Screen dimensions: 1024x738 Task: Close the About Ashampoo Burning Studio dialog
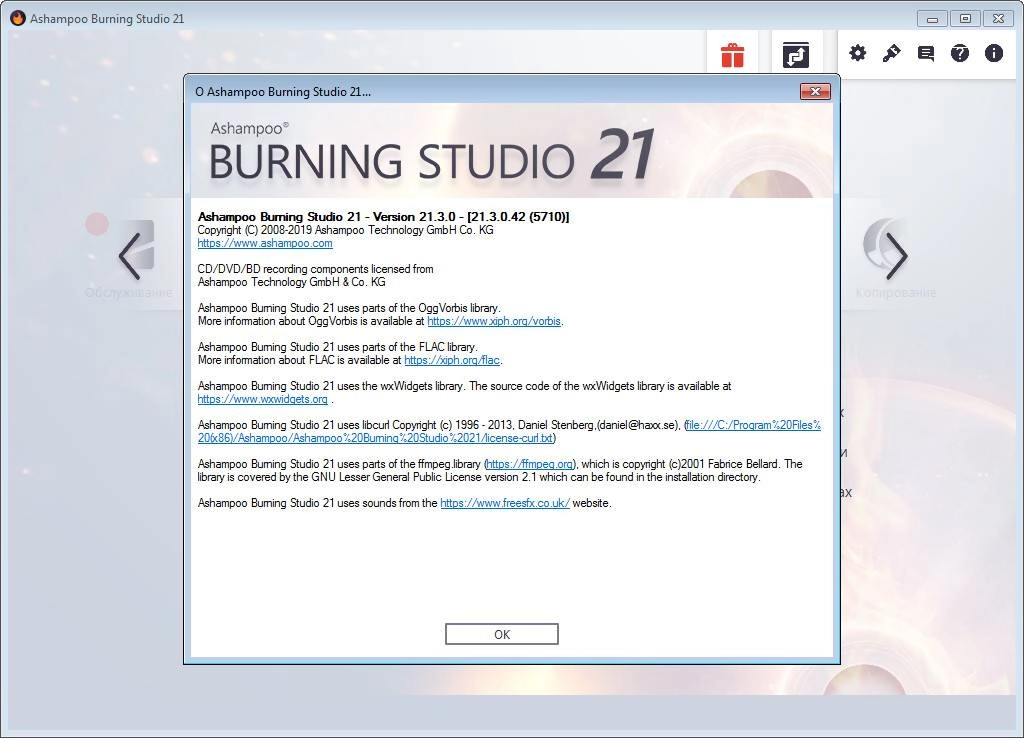pos(815,91)
